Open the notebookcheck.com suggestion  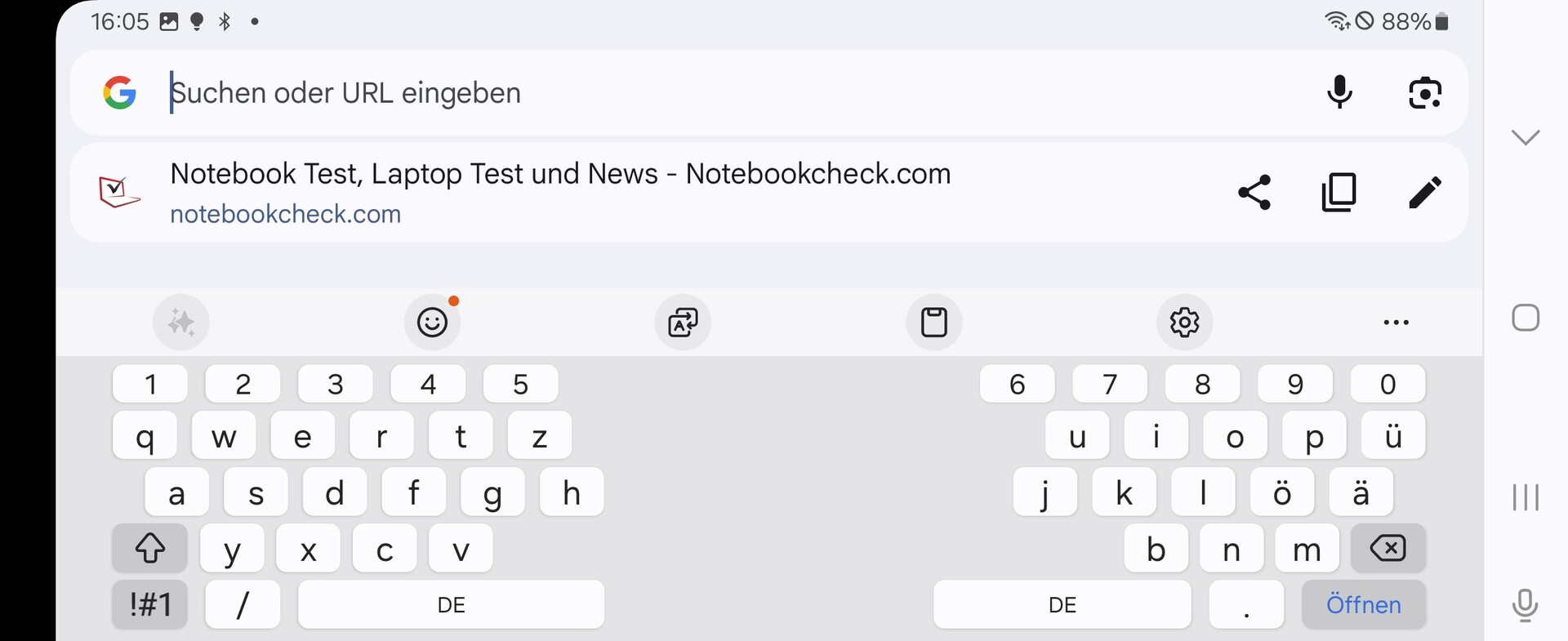[x=560, y=193]
